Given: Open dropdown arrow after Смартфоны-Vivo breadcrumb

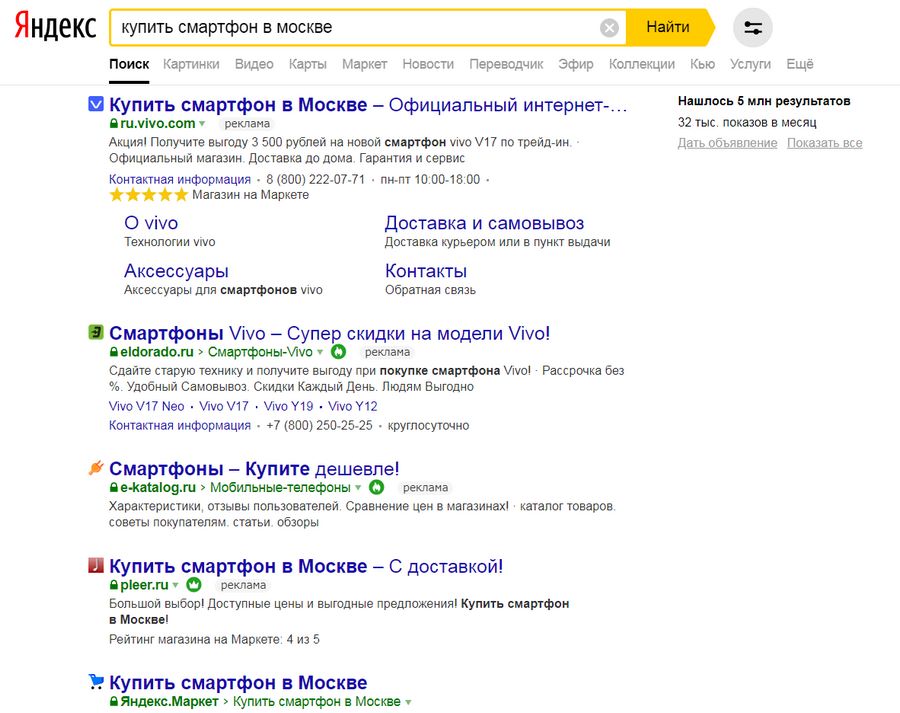Looking at the screenshot, I should [320, 352].
